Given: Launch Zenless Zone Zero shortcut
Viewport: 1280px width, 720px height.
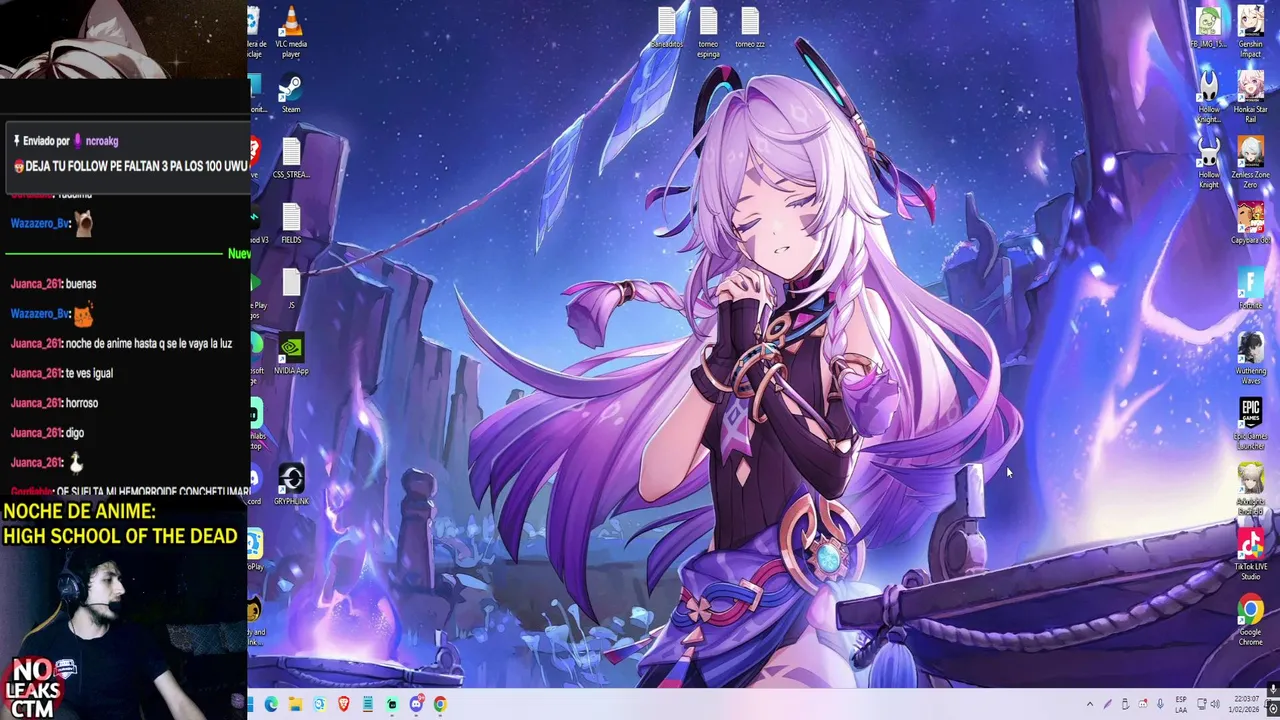Looking at the screenshot, I should click(1251, 162).
